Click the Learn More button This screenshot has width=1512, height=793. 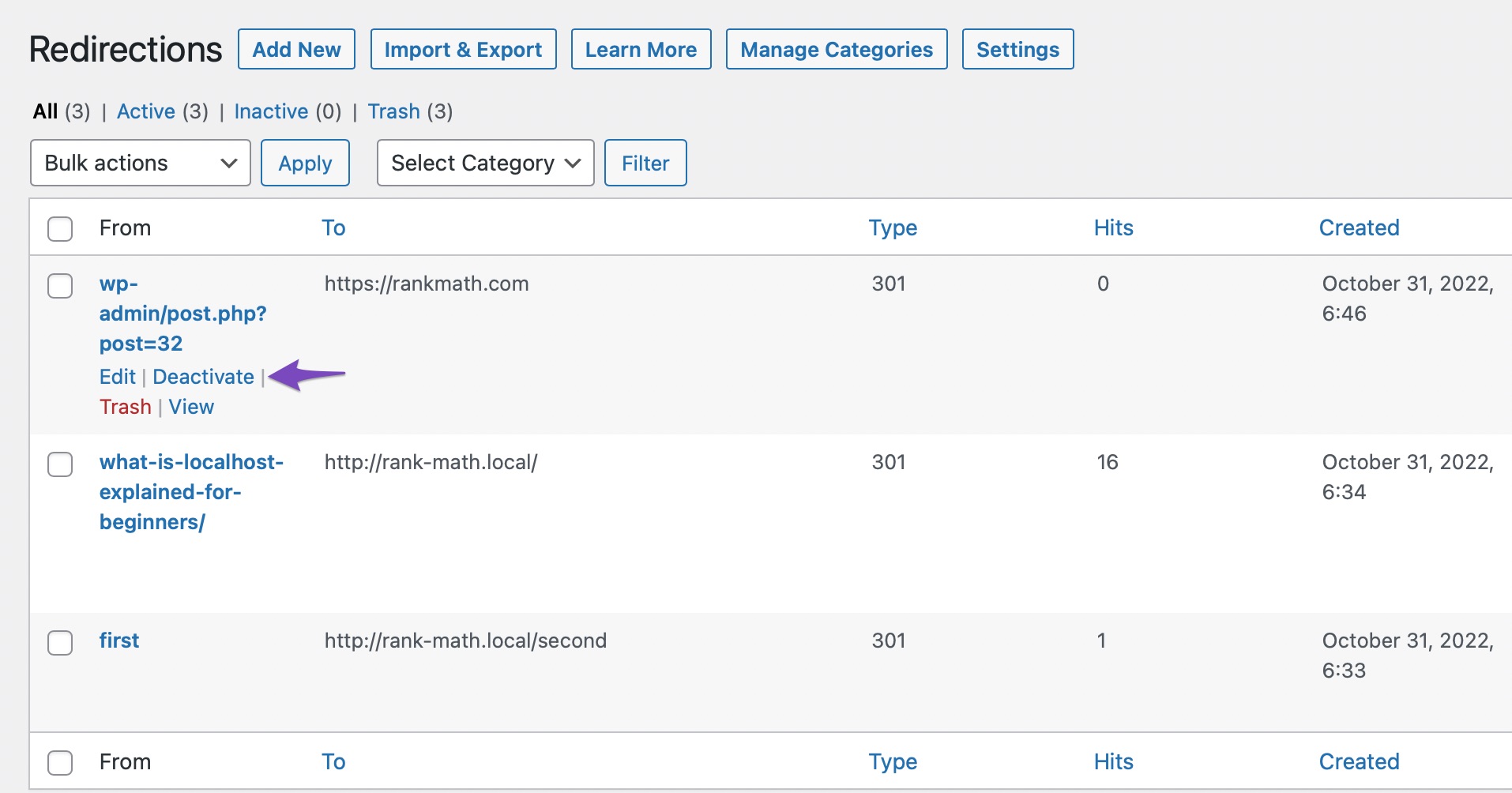tap(641, 49)
